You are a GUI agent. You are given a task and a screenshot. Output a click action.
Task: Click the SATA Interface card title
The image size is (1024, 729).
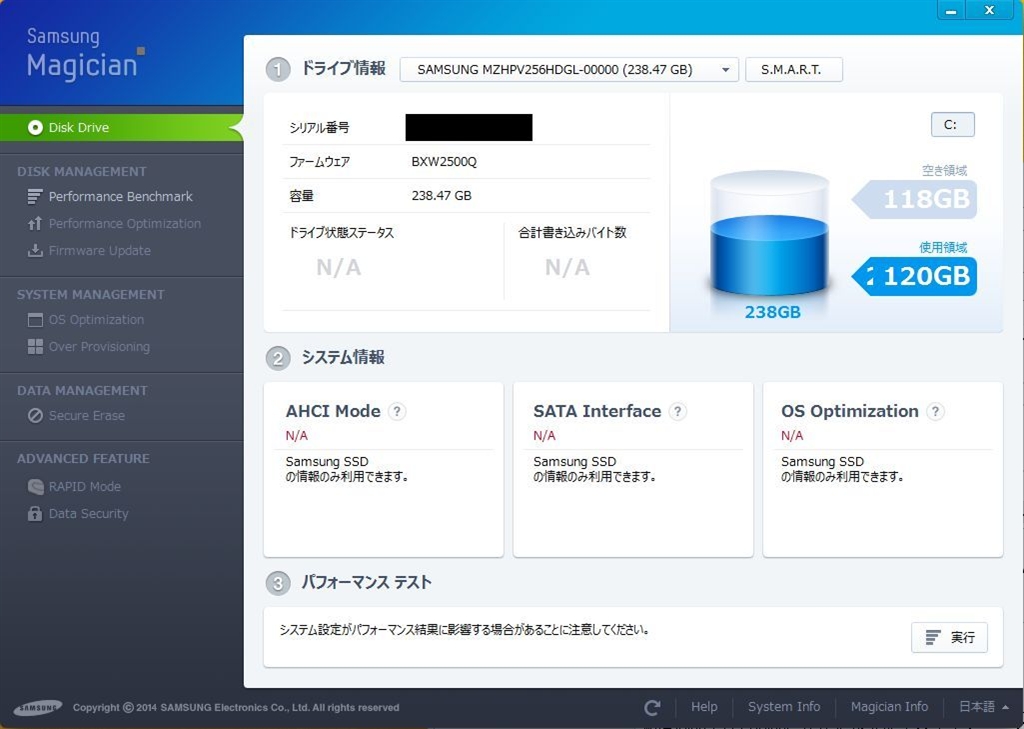[597, 412]
